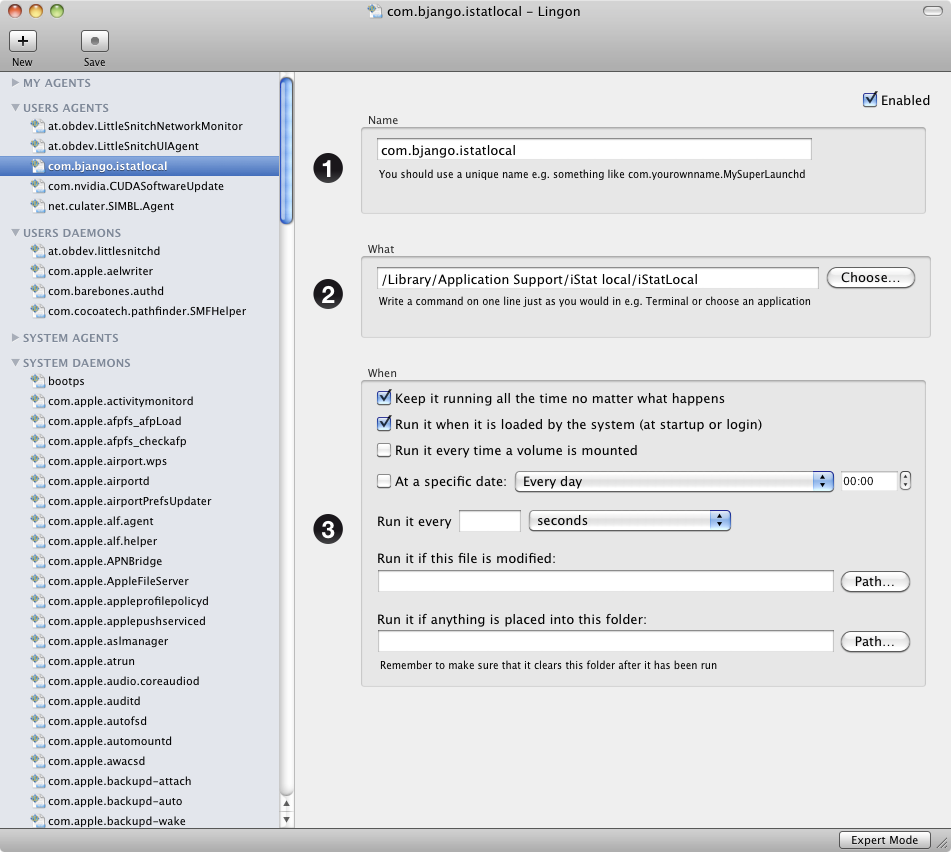The width and height of the screenshot is (951, 852).
Task: Open the seconds interval unit dropdown
Action: 630,520
